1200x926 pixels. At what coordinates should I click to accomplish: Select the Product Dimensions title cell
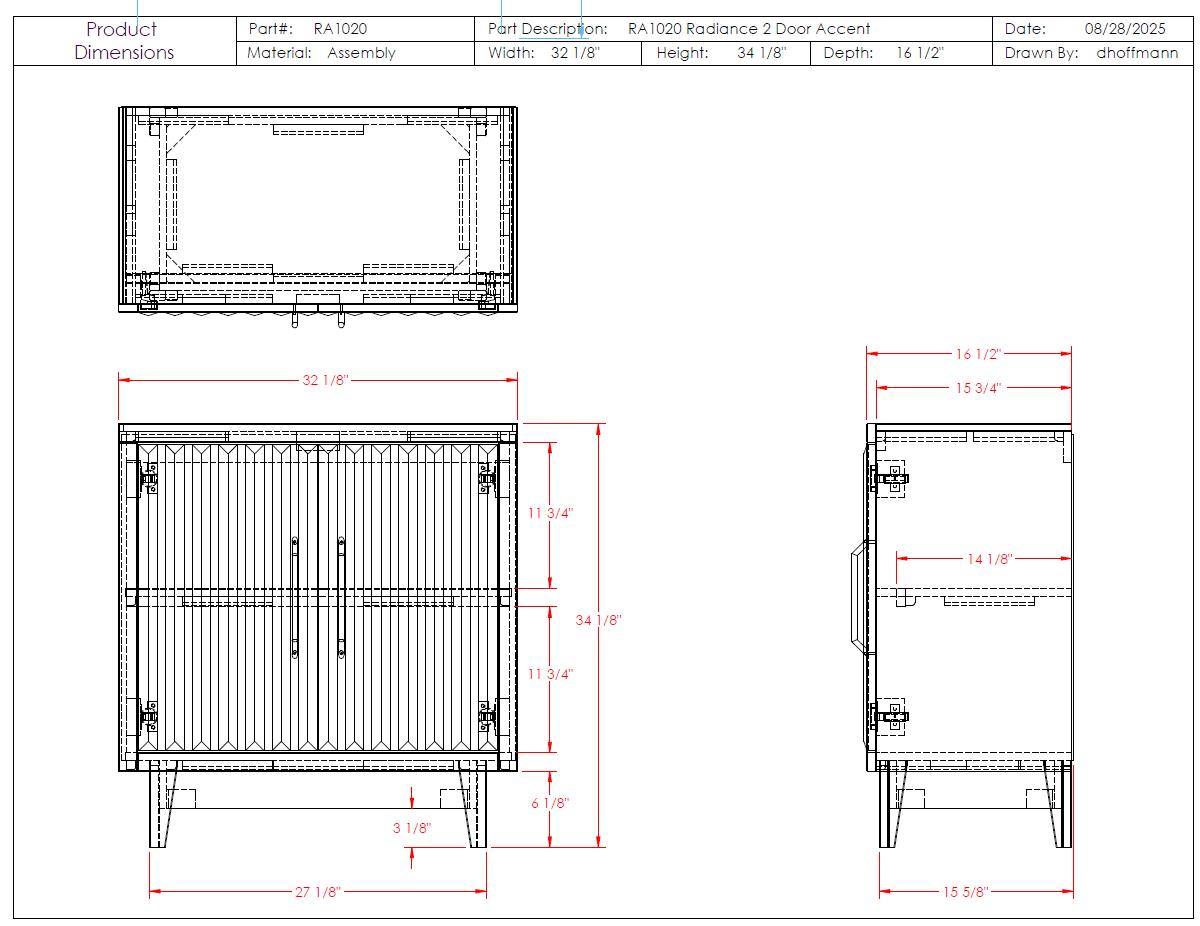(x=124, y=41)
